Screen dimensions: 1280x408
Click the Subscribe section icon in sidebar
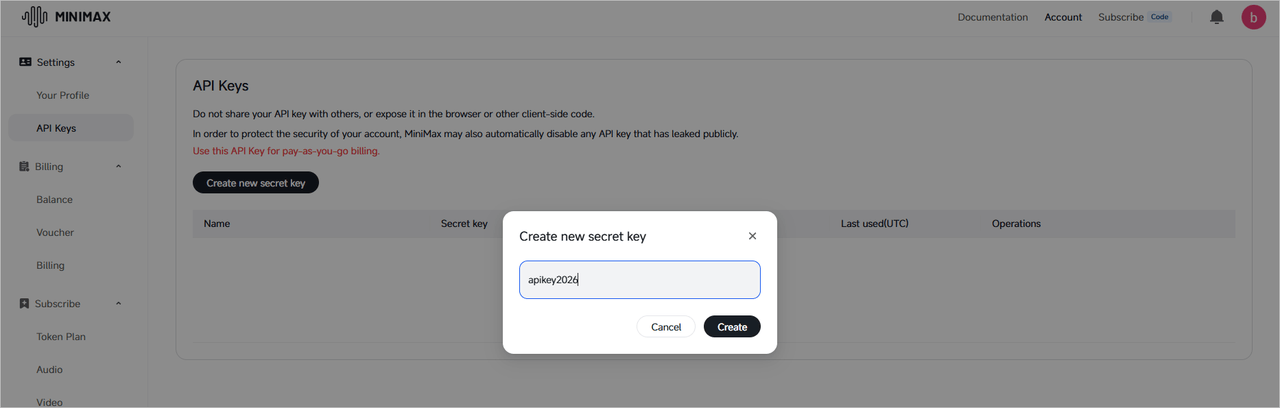(25, 304)
